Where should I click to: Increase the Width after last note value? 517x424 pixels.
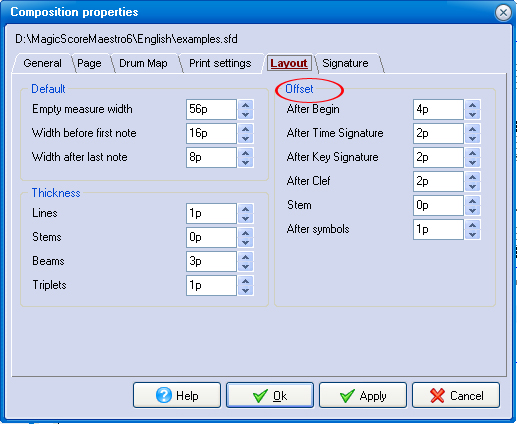[x=246, y=153]
